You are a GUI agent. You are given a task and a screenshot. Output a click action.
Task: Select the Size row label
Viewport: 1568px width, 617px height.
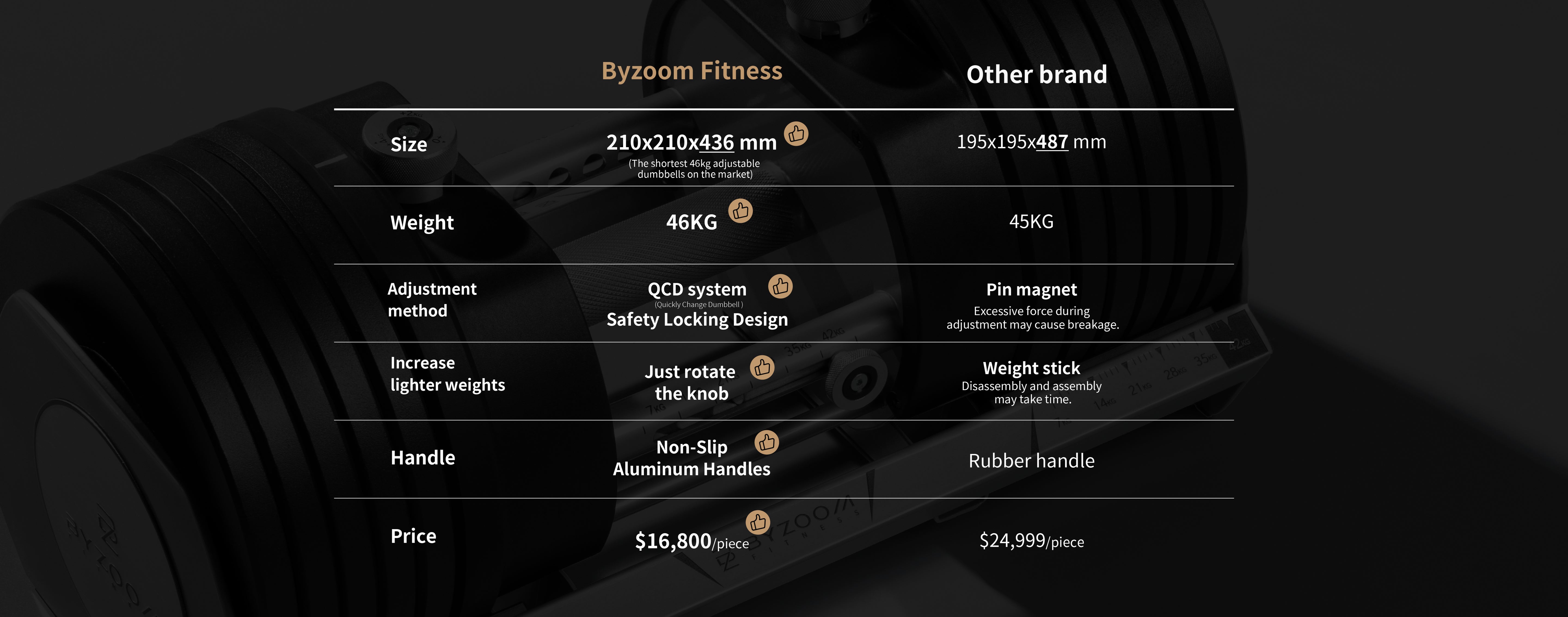pyautogui.click(x=408, y=145)
